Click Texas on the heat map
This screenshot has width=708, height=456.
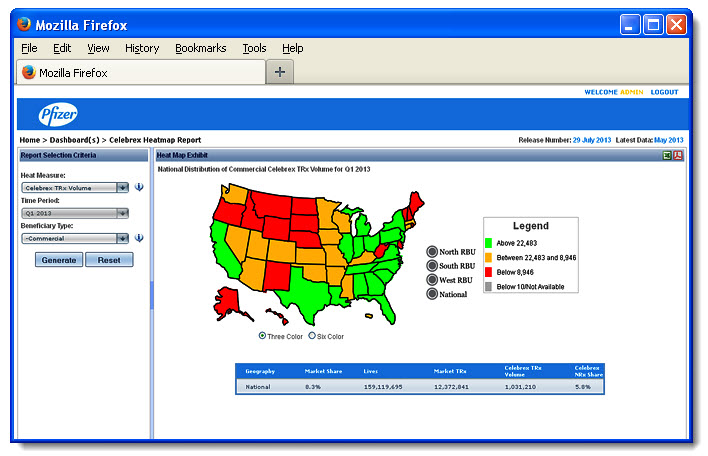coord(307,291)
